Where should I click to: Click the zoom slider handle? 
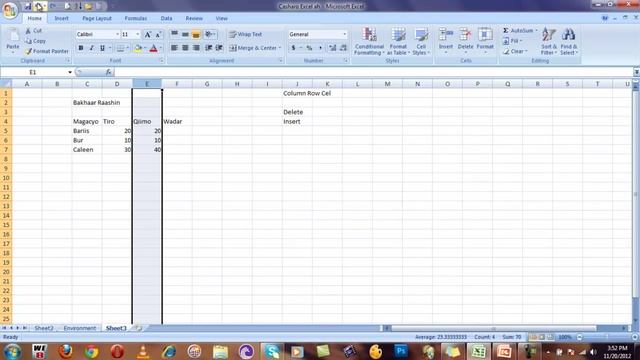tap(607, 337)
